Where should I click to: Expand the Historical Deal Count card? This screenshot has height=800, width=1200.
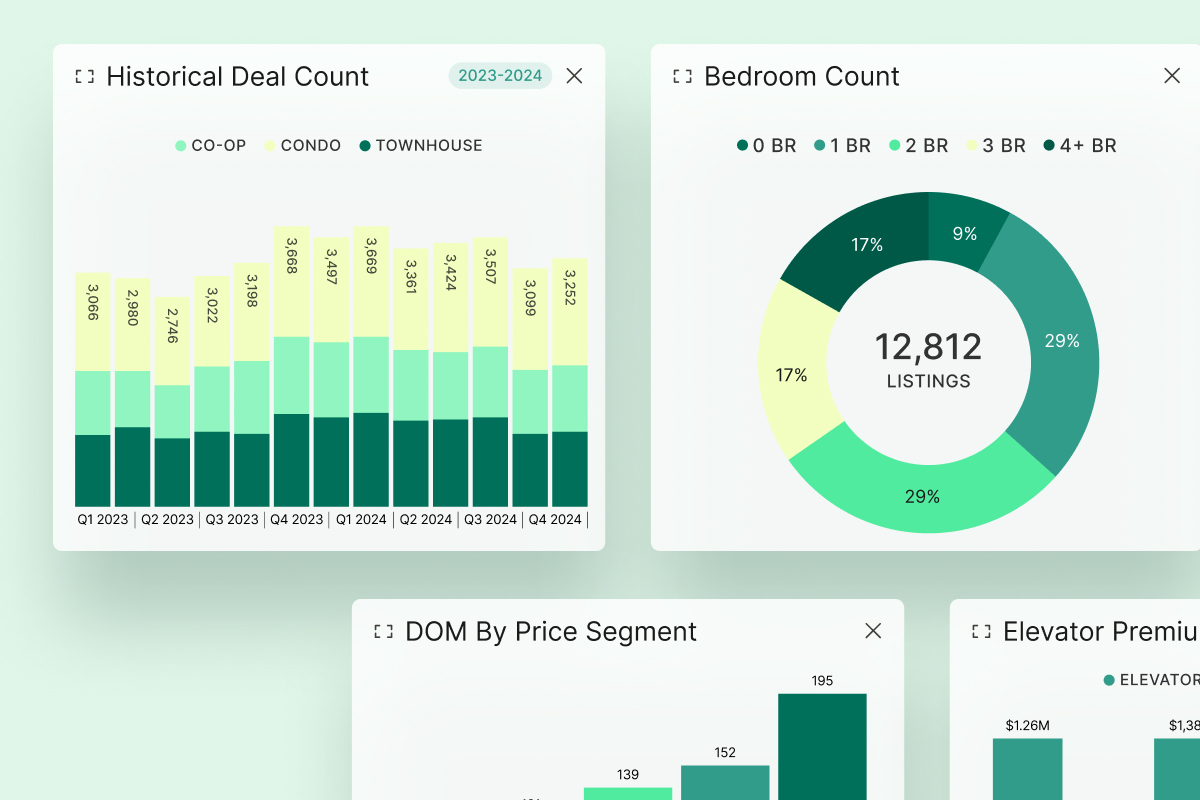tap(85, 76)
